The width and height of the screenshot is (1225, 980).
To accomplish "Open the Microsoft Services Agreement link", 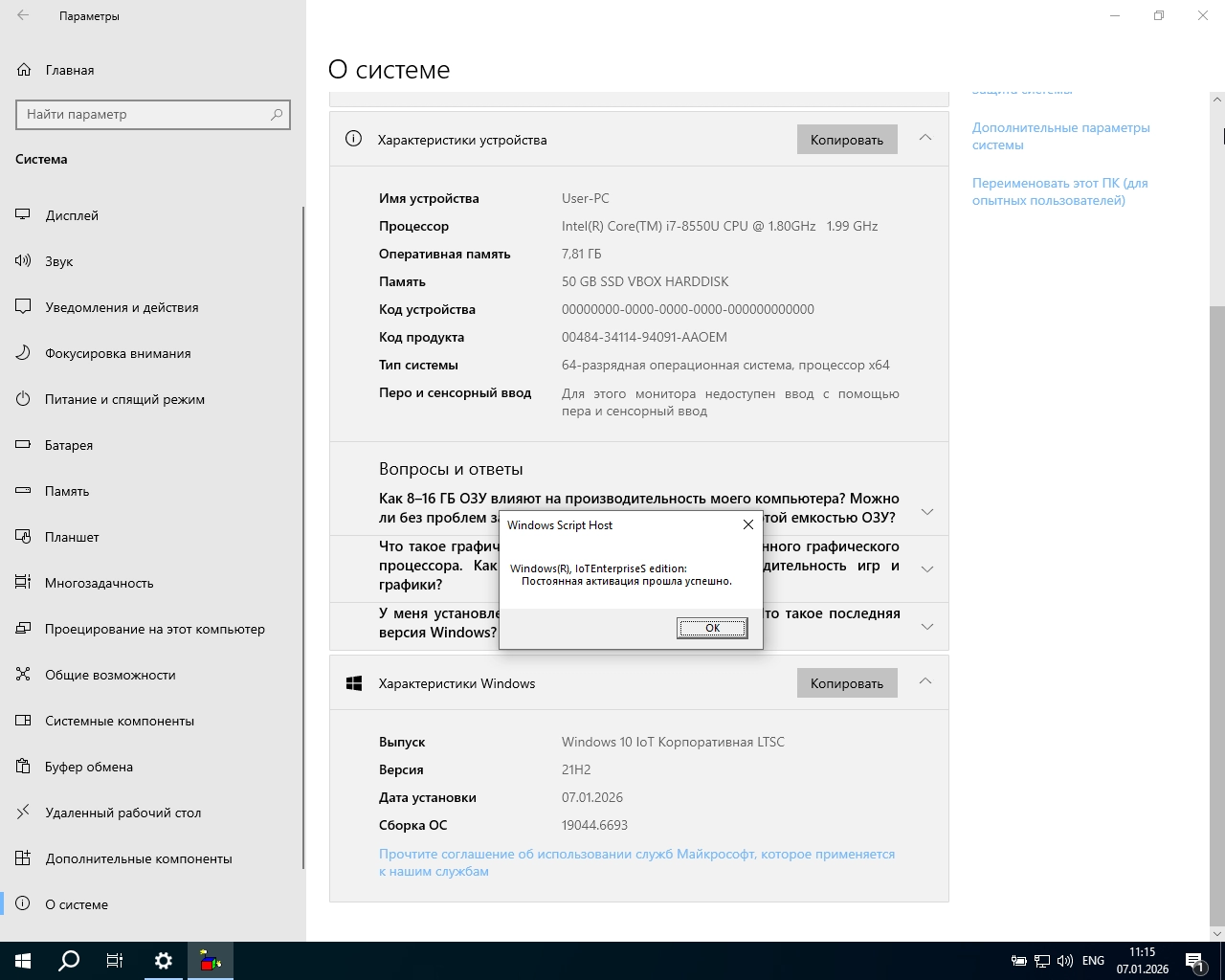I will [637, 862].
